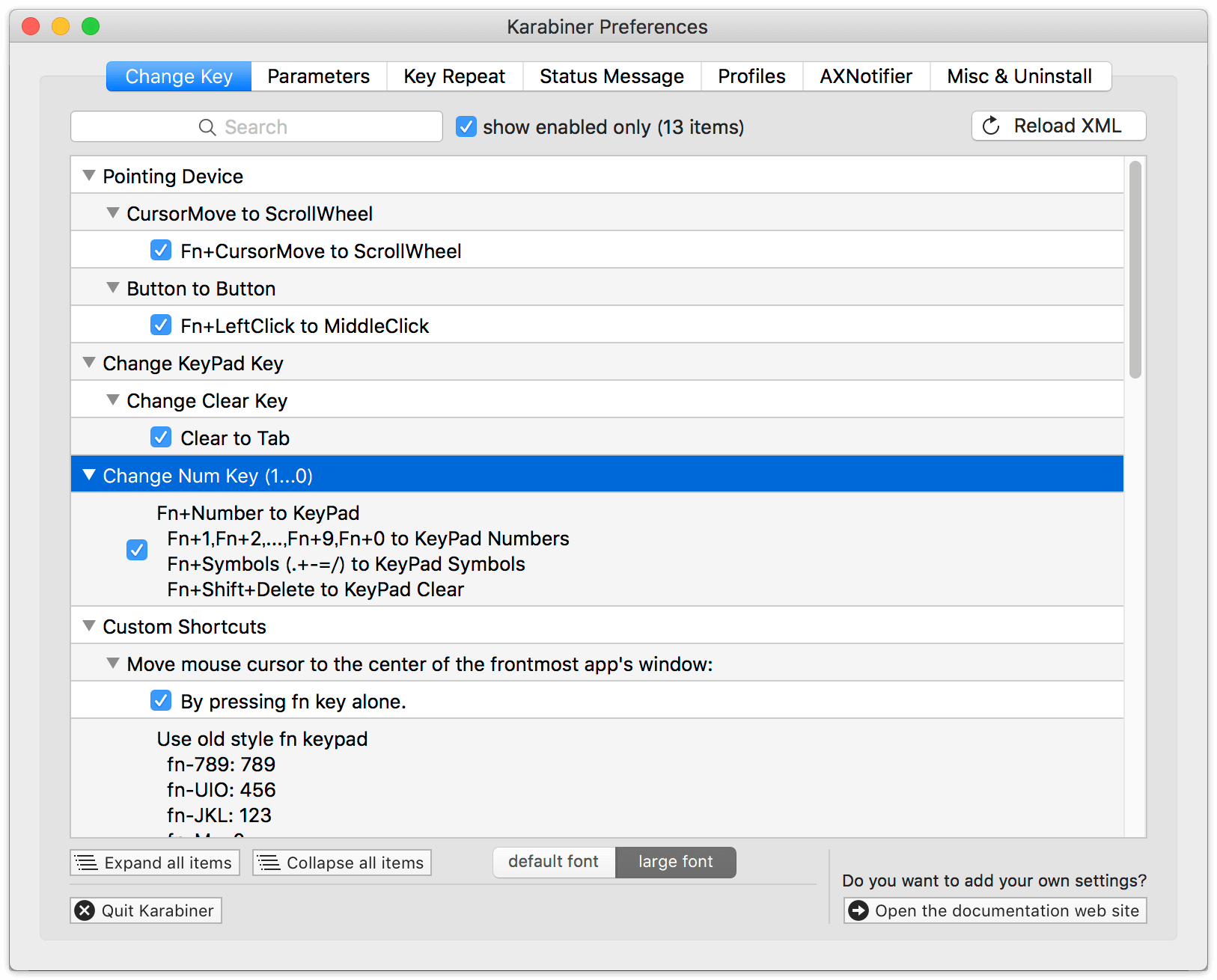
Task: Collapse Move mouse cursor to center section
Action: click(113, 664)
